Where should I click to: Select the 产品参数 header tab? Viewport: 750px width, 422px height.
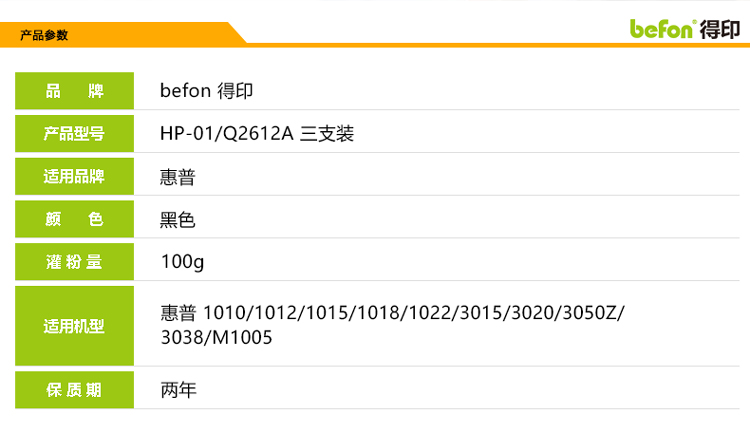[45, 35]
